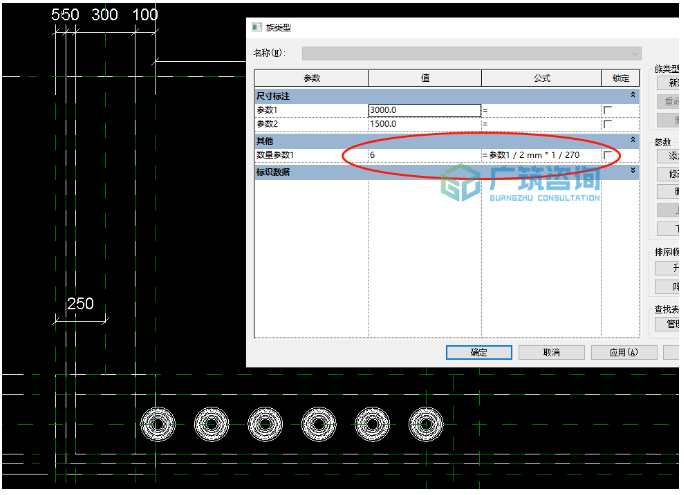Viewport: 684px width, 495px height.
Task: Select the 参数2 parameter name
Action: (267, 124)
